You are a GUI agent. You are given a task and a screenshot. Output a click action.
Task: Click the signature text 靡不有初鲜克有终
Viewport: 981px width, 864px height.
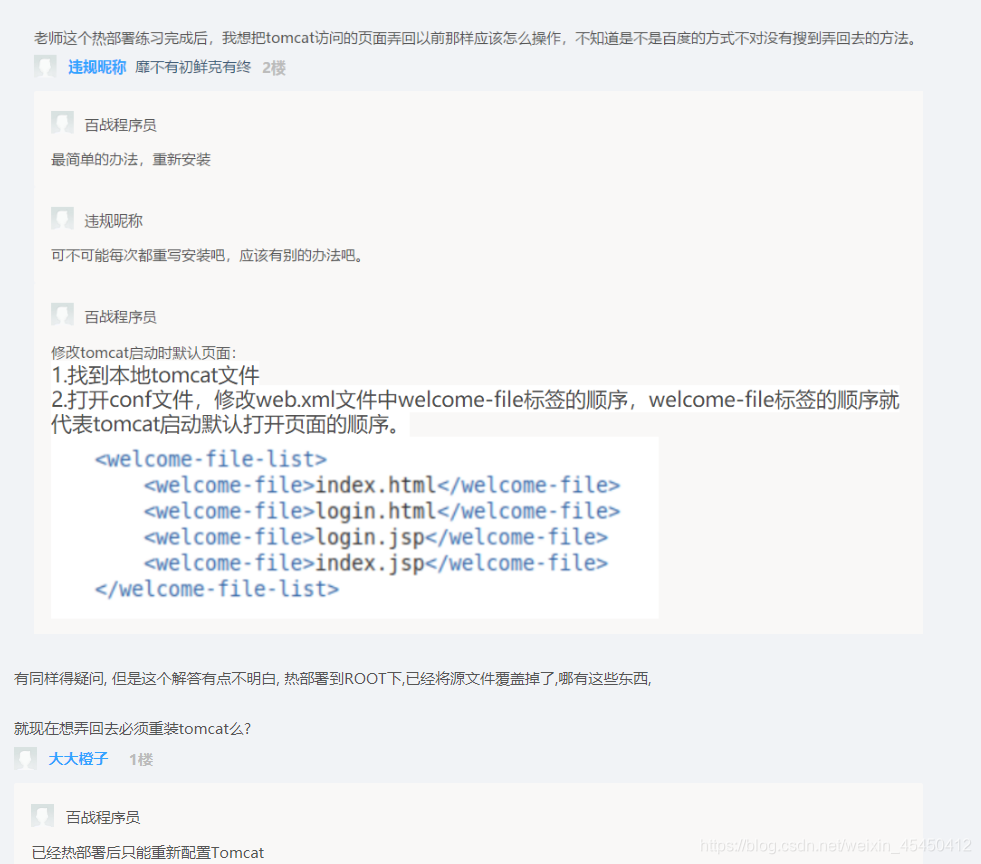193,68
